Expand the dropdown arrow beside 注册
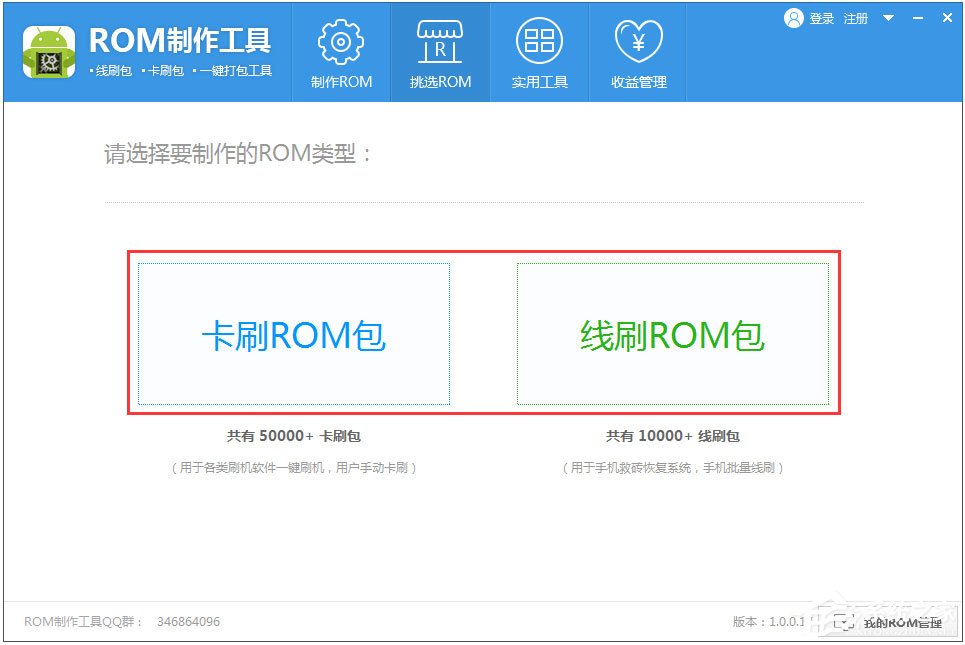The image size is (965, 645). tap(888, 17)
